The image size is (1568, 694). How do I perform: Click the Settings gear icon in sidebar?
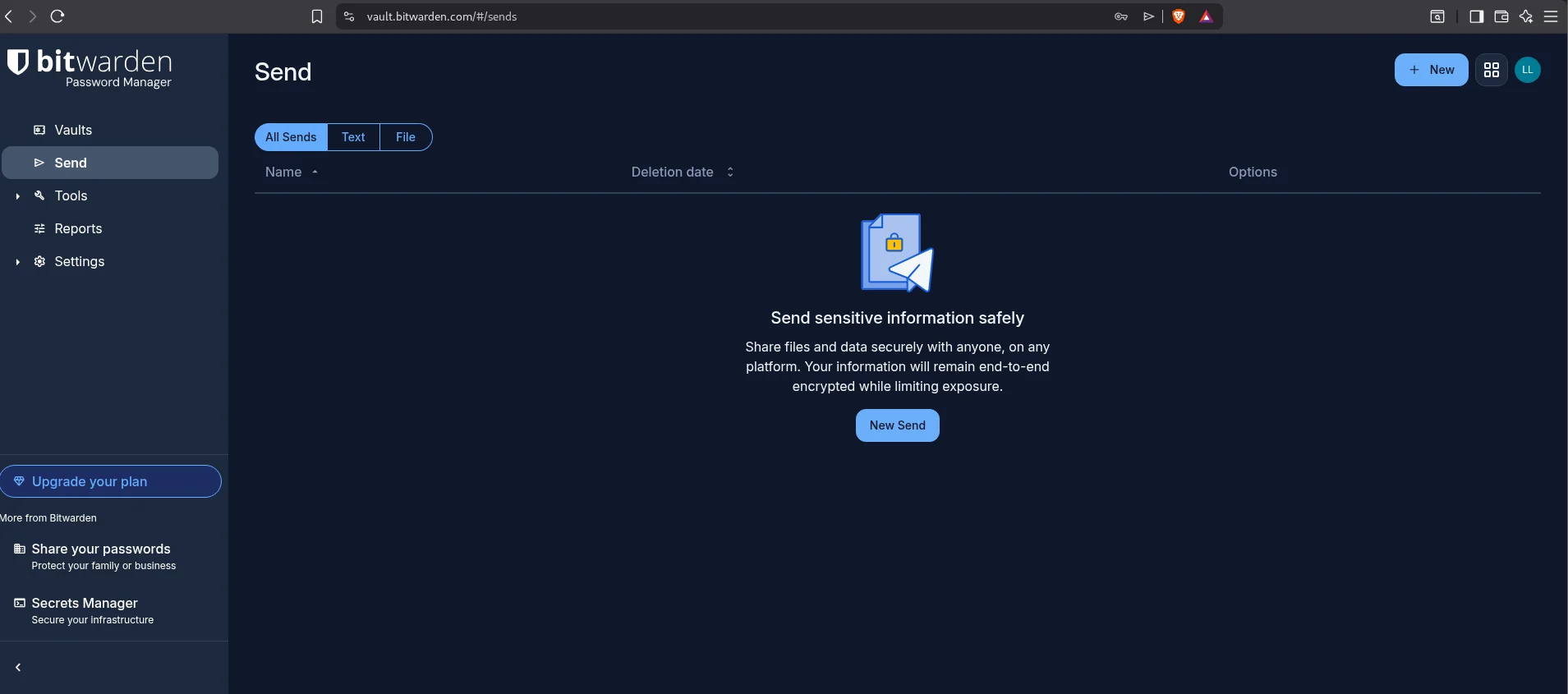pyautogui.click(x=39, y=261)
